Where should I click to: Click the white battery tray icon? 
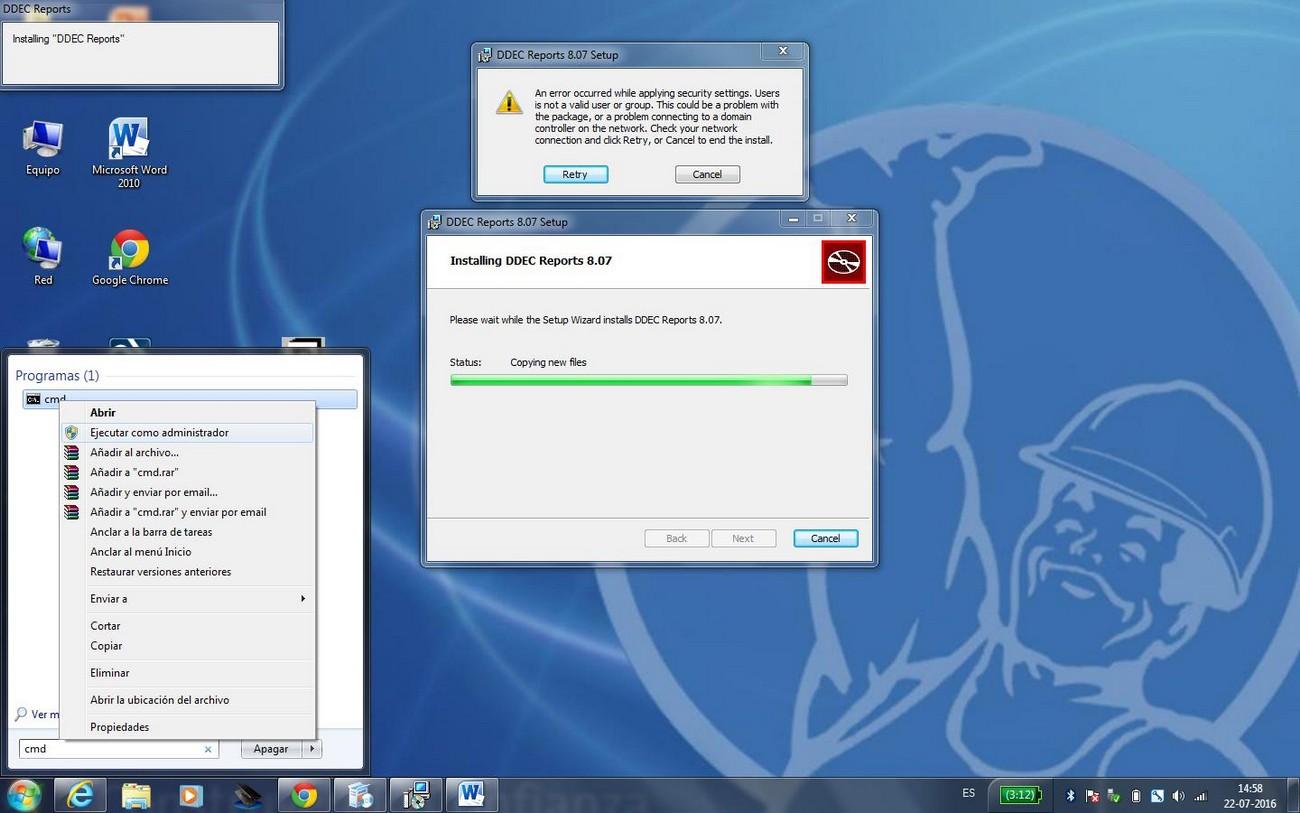[1136, 796]
